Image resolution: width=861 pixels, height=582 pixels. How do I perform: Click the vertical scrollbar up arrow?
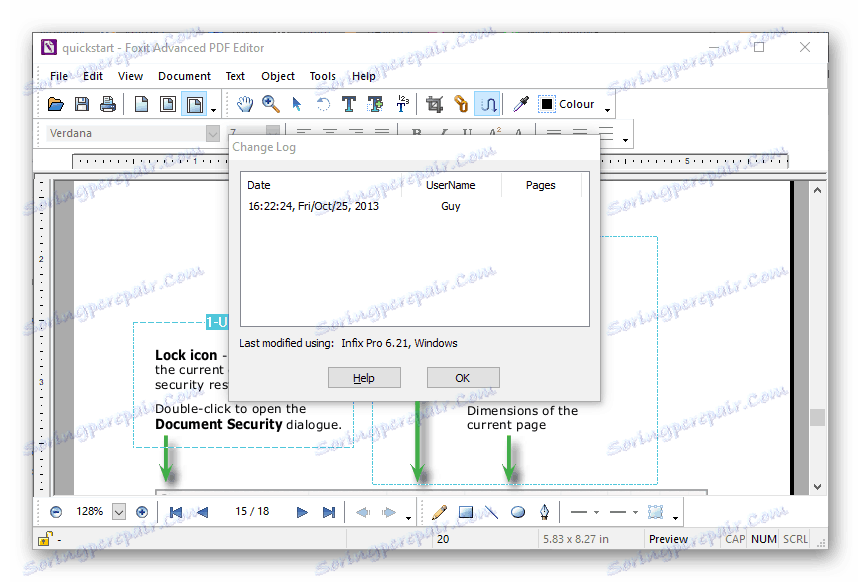point(817,190)
